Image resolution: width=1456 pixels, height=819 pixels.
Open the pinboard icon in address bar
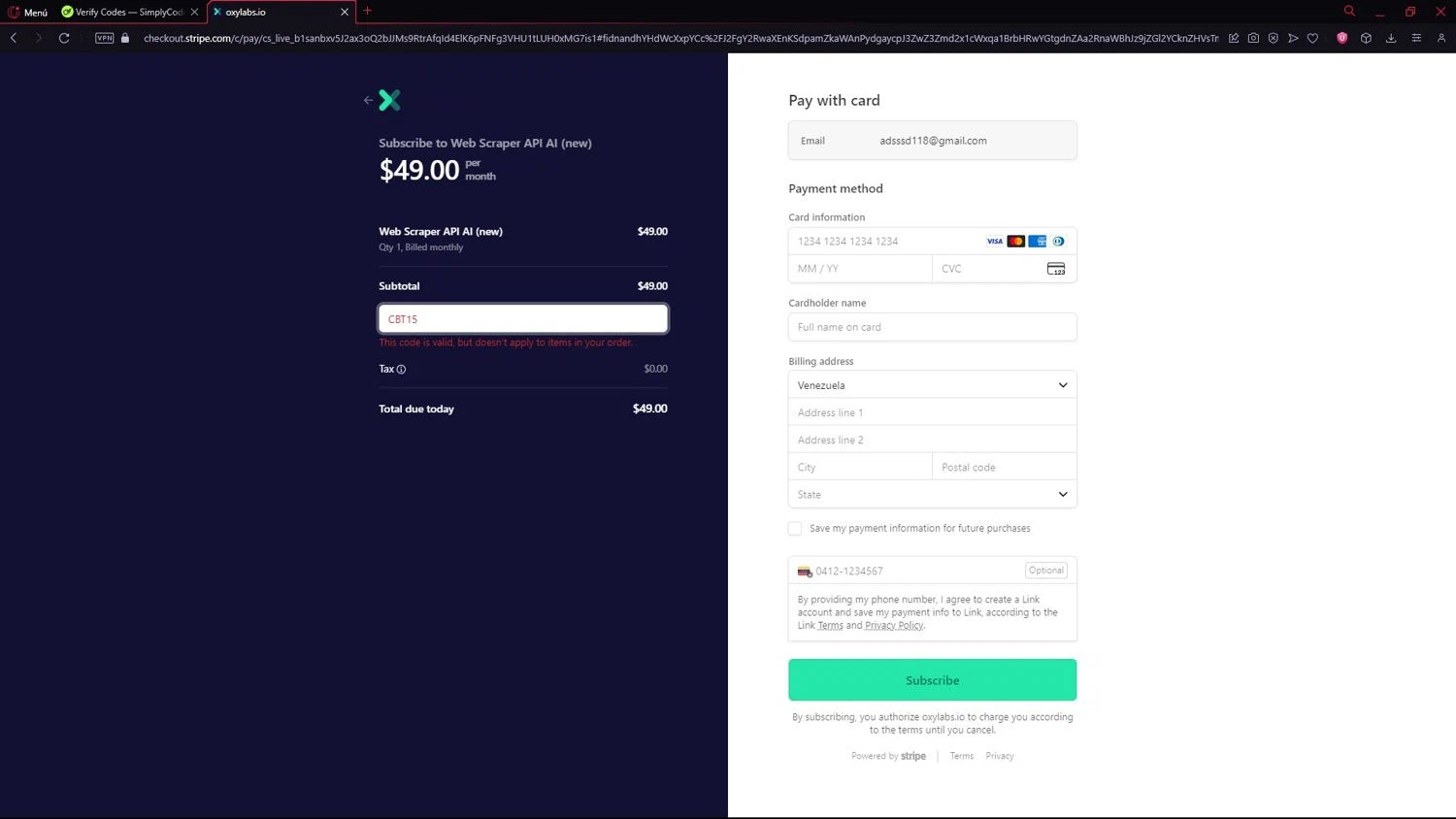[1234, 38]
